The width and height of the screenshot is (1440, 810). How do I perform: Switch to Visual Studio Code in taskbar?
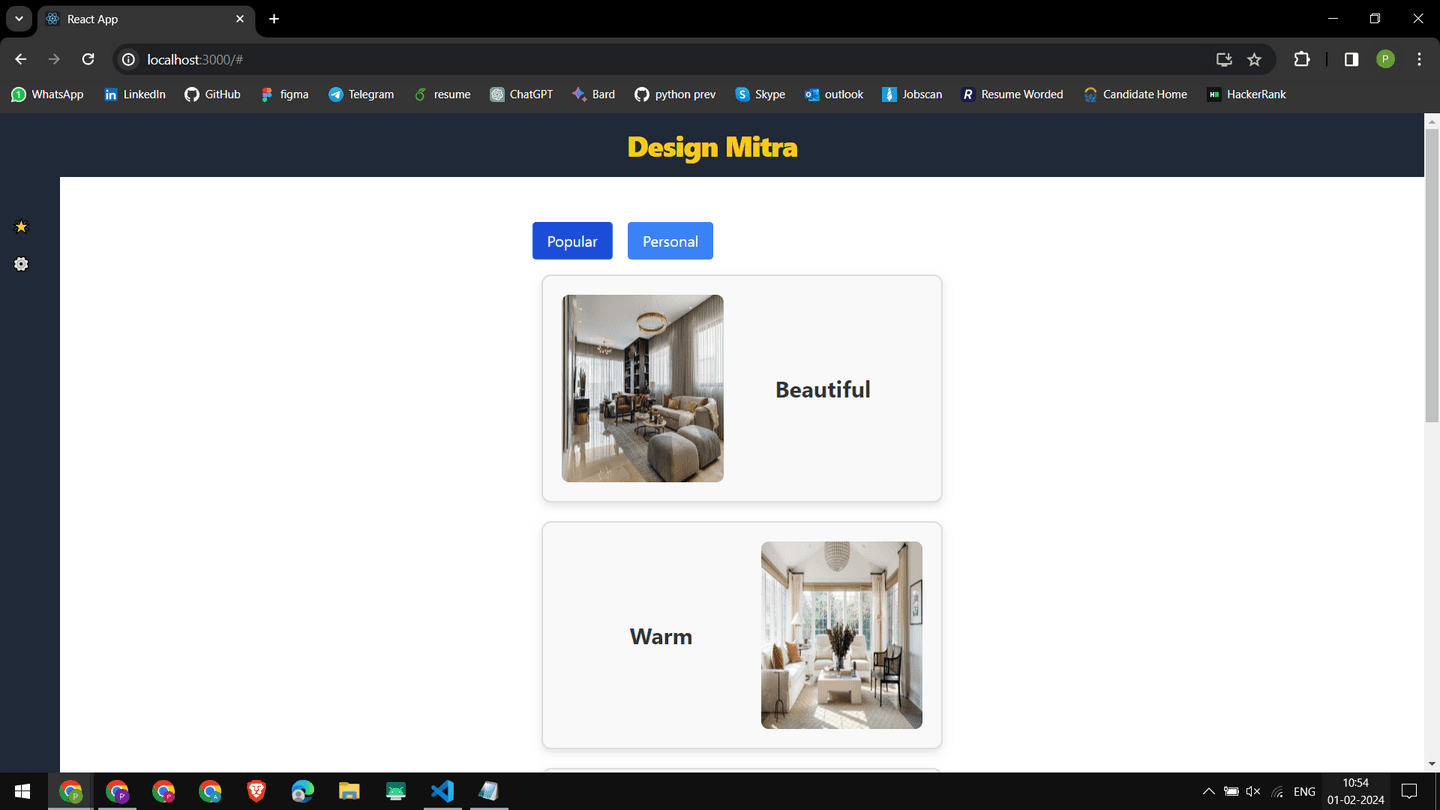(442, 791)
